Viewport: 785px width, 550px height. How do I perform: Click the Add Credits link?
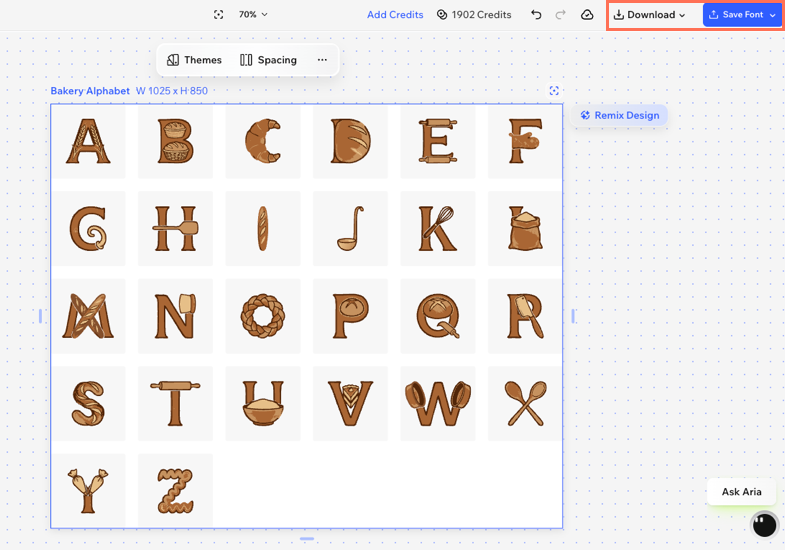[x=395, y=15]
